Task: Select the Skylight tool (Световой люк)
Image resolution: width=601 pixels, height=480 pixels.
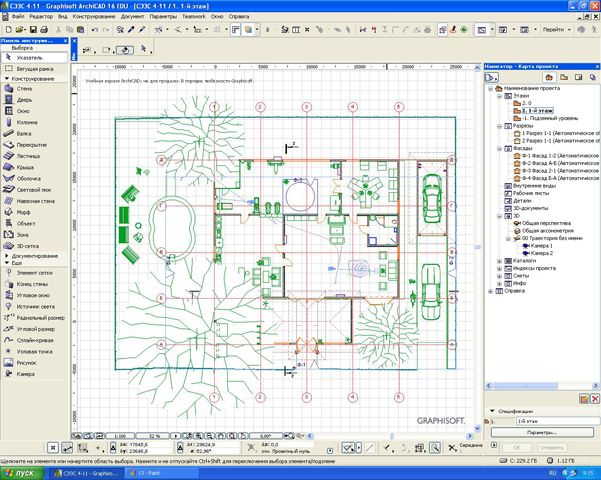Action: 34,190
